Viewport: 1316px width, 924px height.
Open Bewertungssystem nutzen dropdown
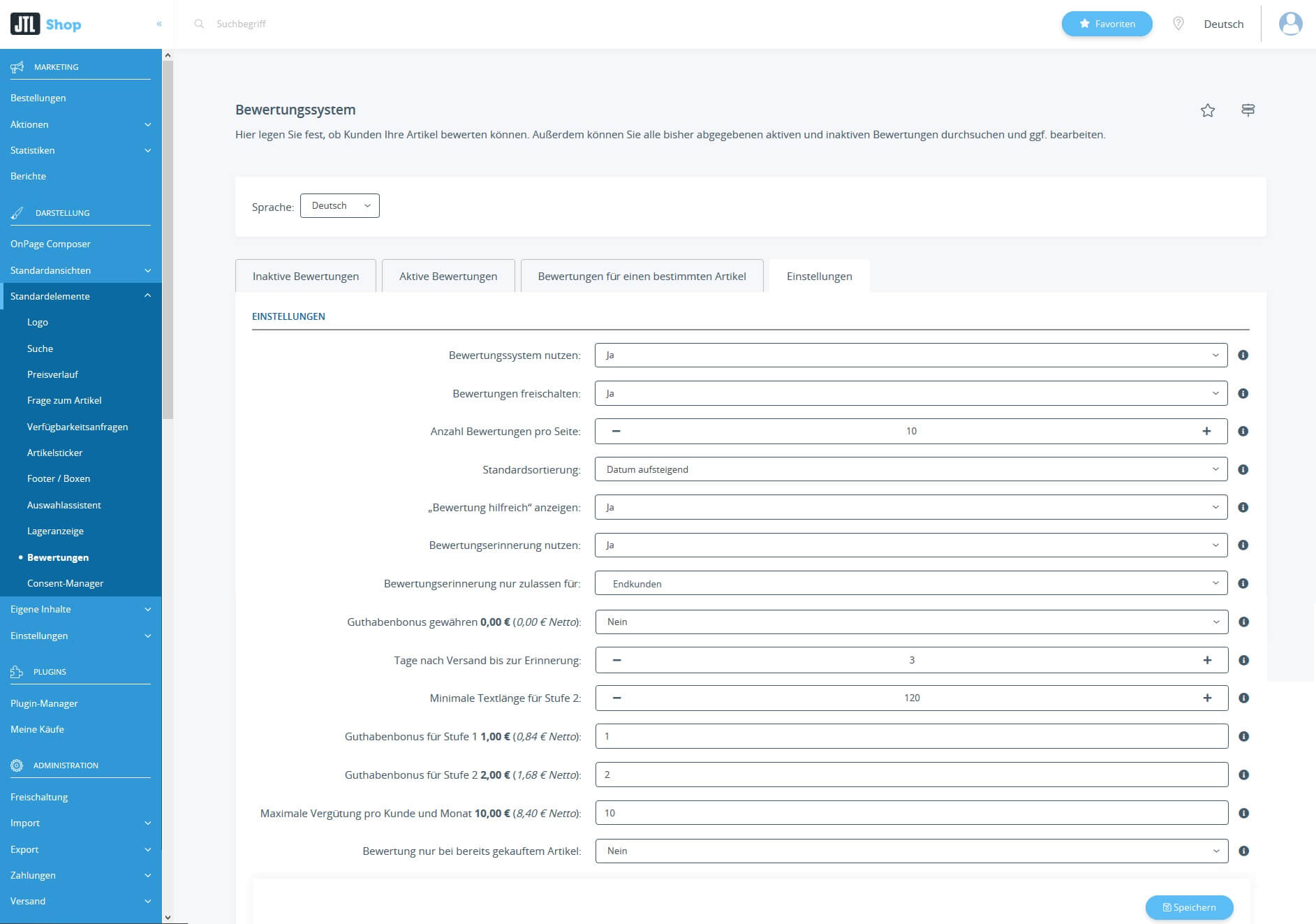(x=911, y=355)
